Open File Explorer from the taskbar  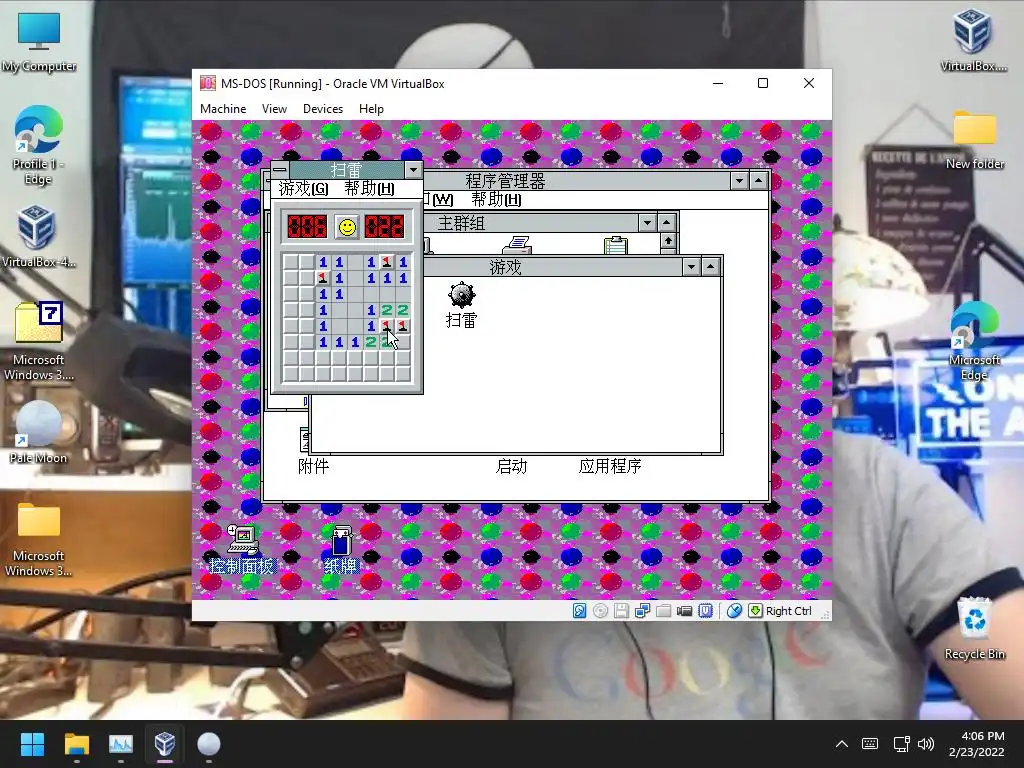tap(76, 744)
